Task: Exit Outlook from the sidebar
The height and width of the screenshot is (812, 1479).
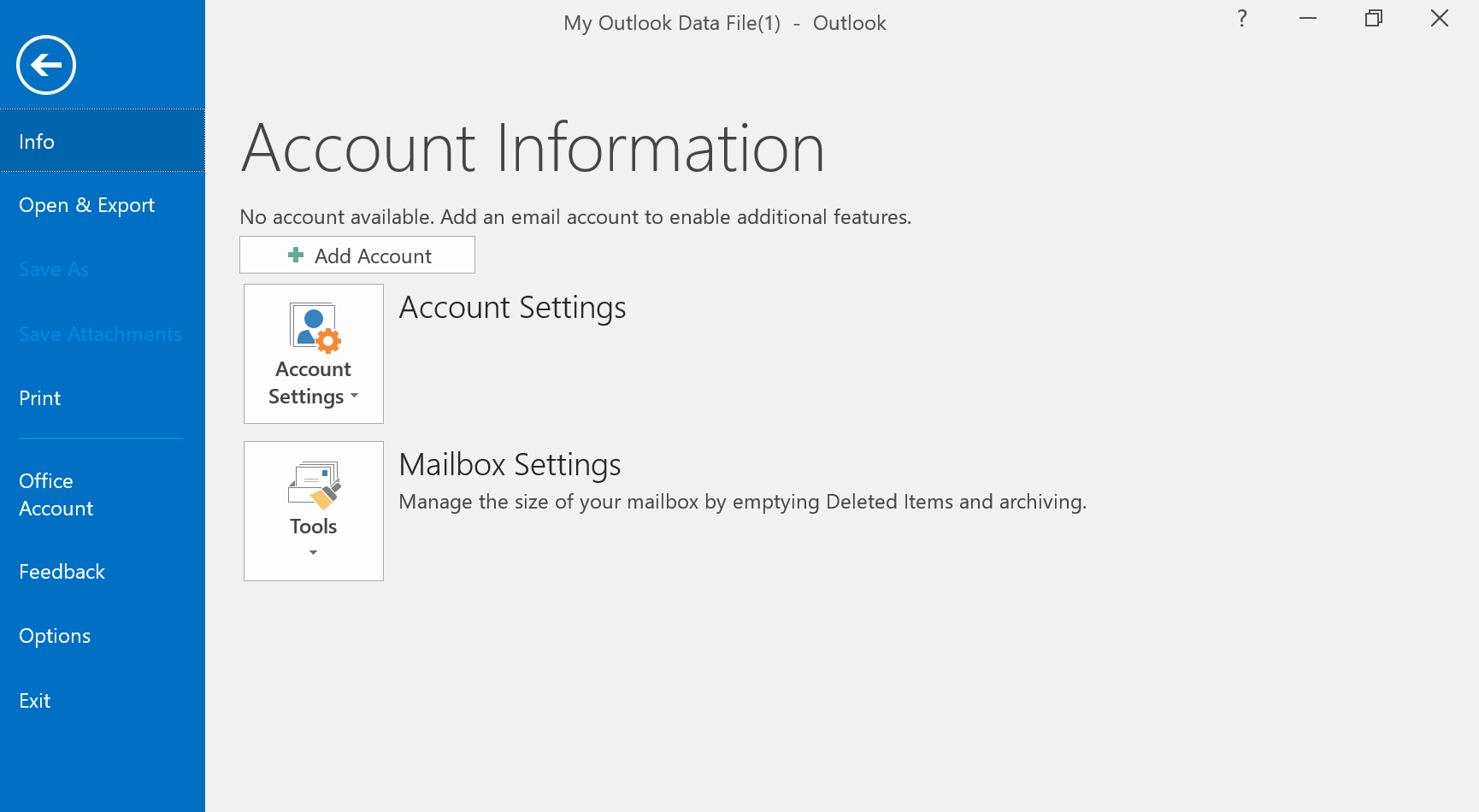Action: pyautogui.click(x=34, y=700)
